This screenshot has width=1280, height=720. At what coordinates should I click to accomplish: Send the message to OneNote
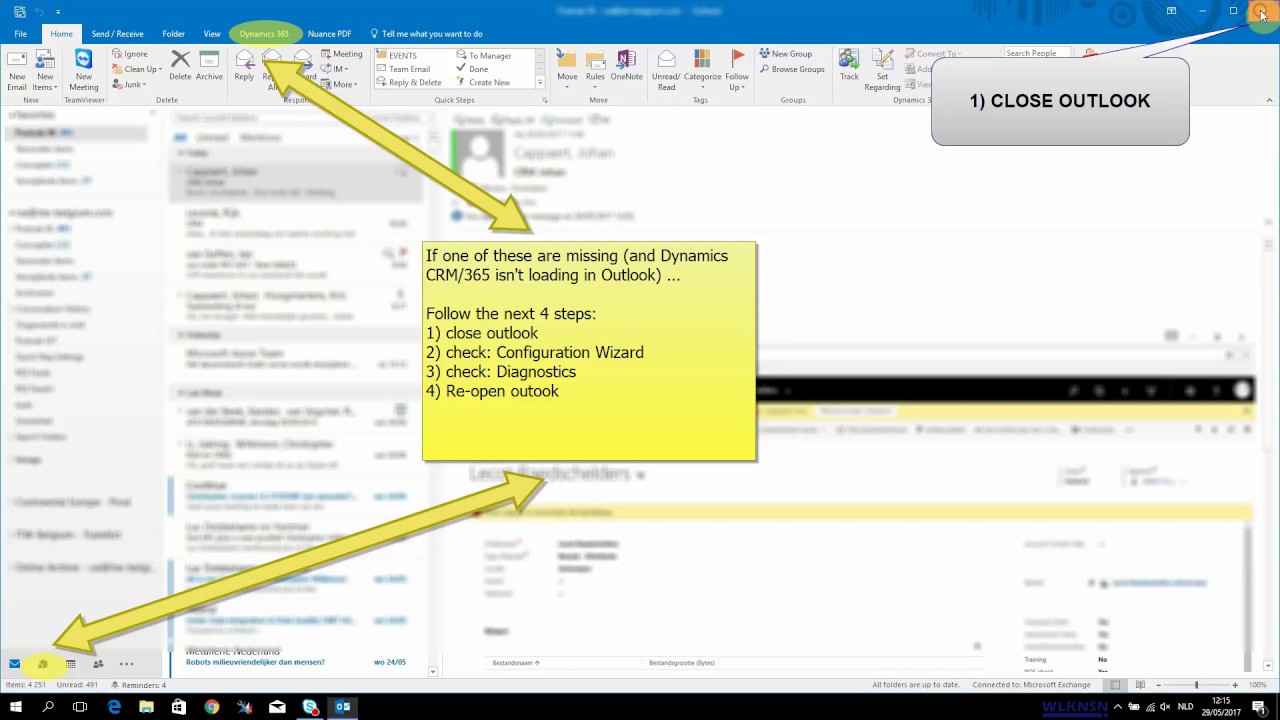point(627,66)
